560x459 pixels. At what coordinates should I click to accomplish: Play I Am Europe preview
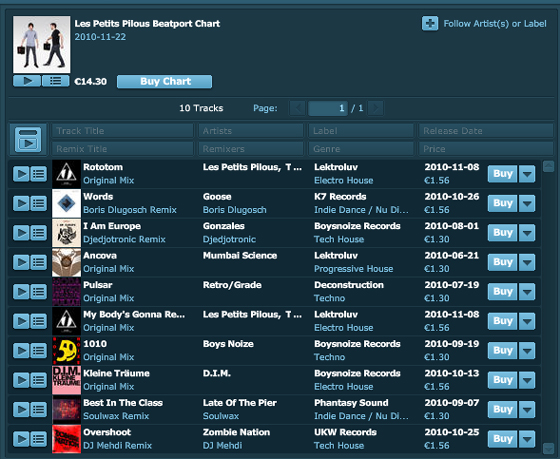pos(21,233)
